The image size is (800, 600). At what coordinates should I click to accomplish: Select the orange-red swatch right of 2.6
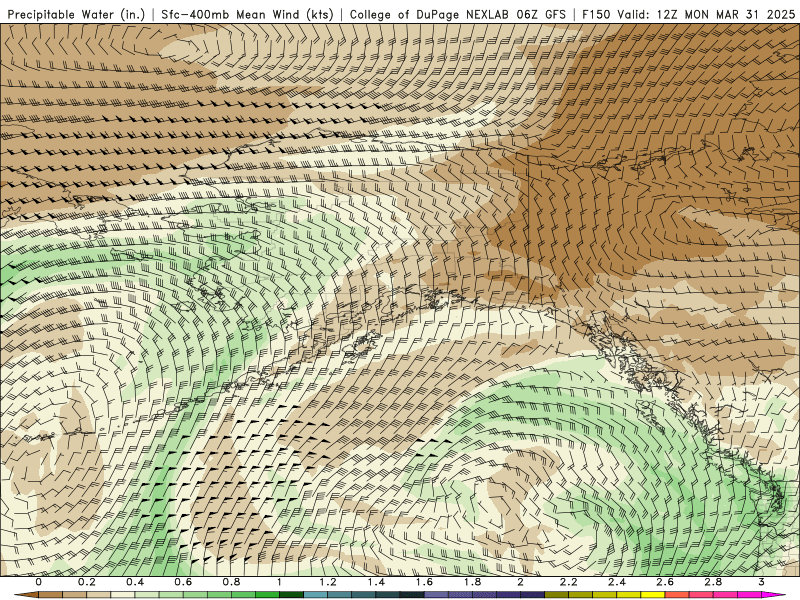677,594
